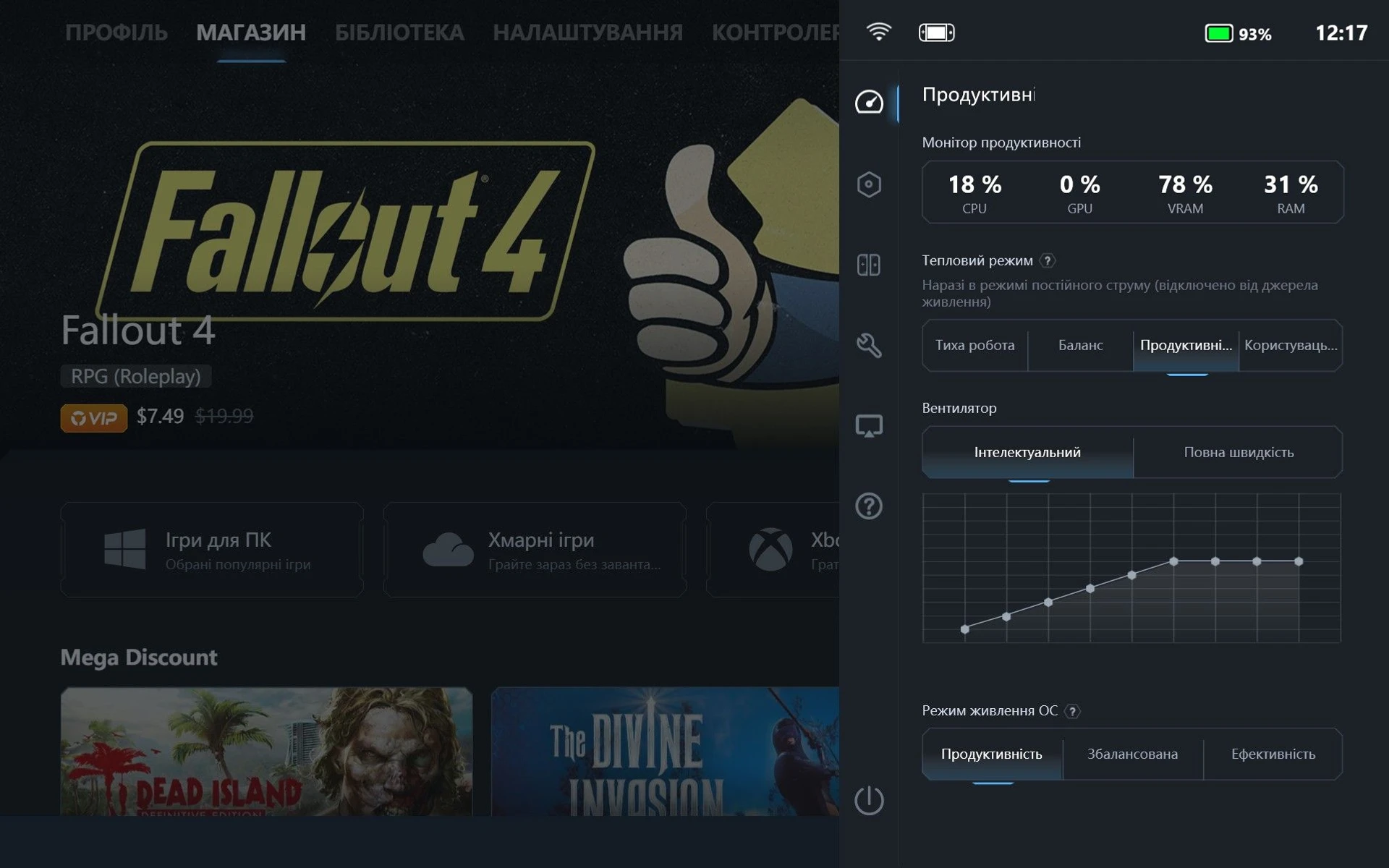Image resolution: width=1389 pixels, height=868 pixels.
Task: Switch to МАГАЗИН tab
Action: click(251, 33)
